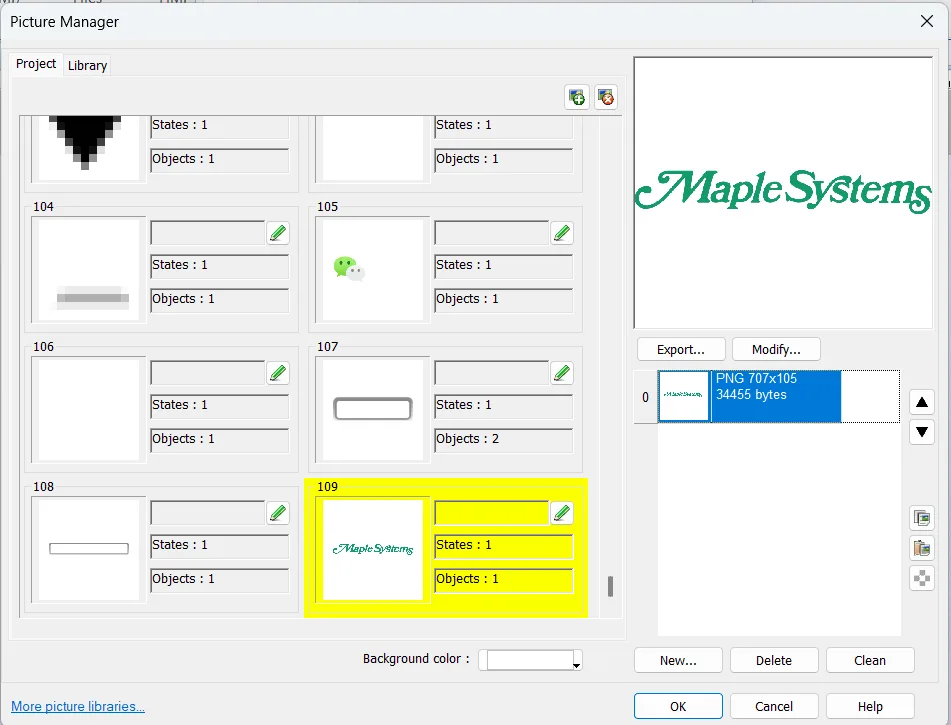Click the Export... button
This screenshot has width=951, height=725.
[680, 349]
